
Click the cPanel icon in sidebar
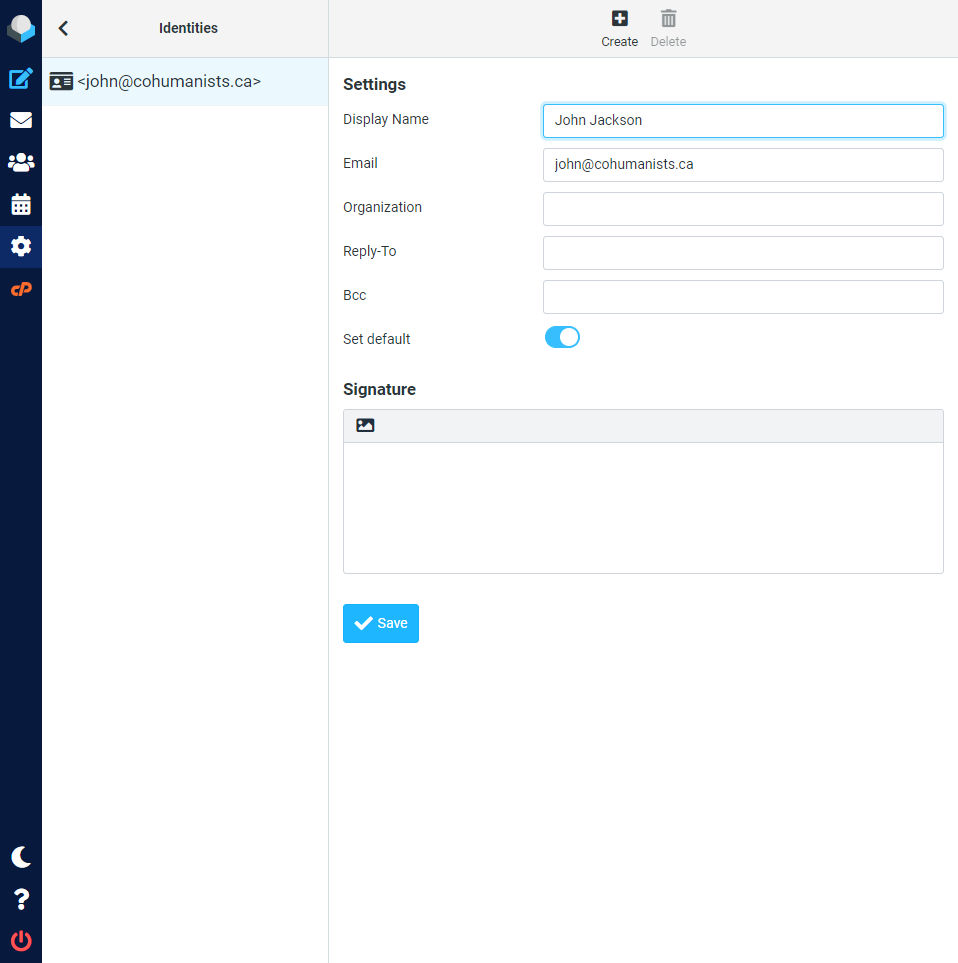pos(21,289)
